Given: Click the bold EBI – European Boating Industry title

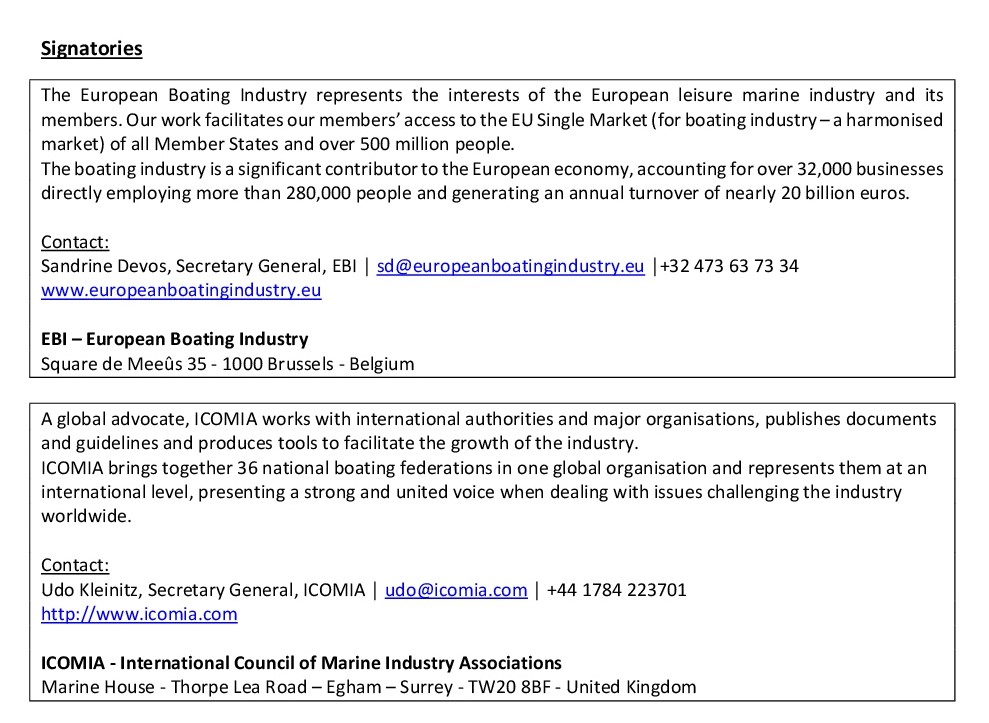Looking at the screenshot, I should tap(175, 339).
